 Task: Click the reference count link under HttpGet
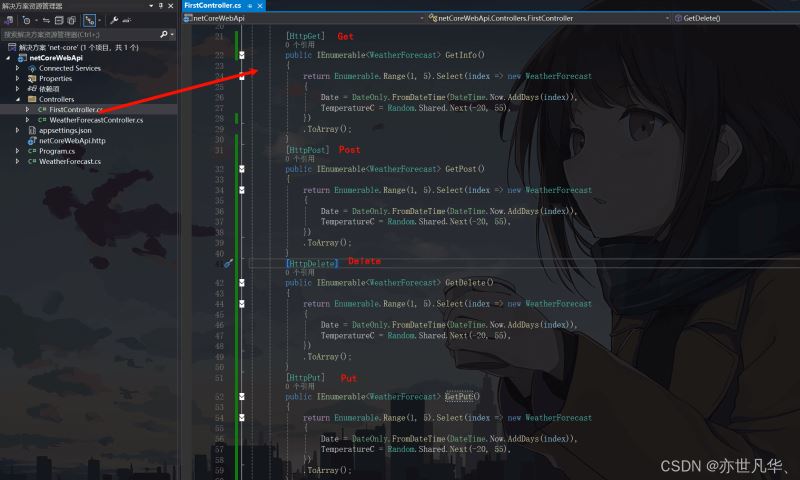click(300, 45)
